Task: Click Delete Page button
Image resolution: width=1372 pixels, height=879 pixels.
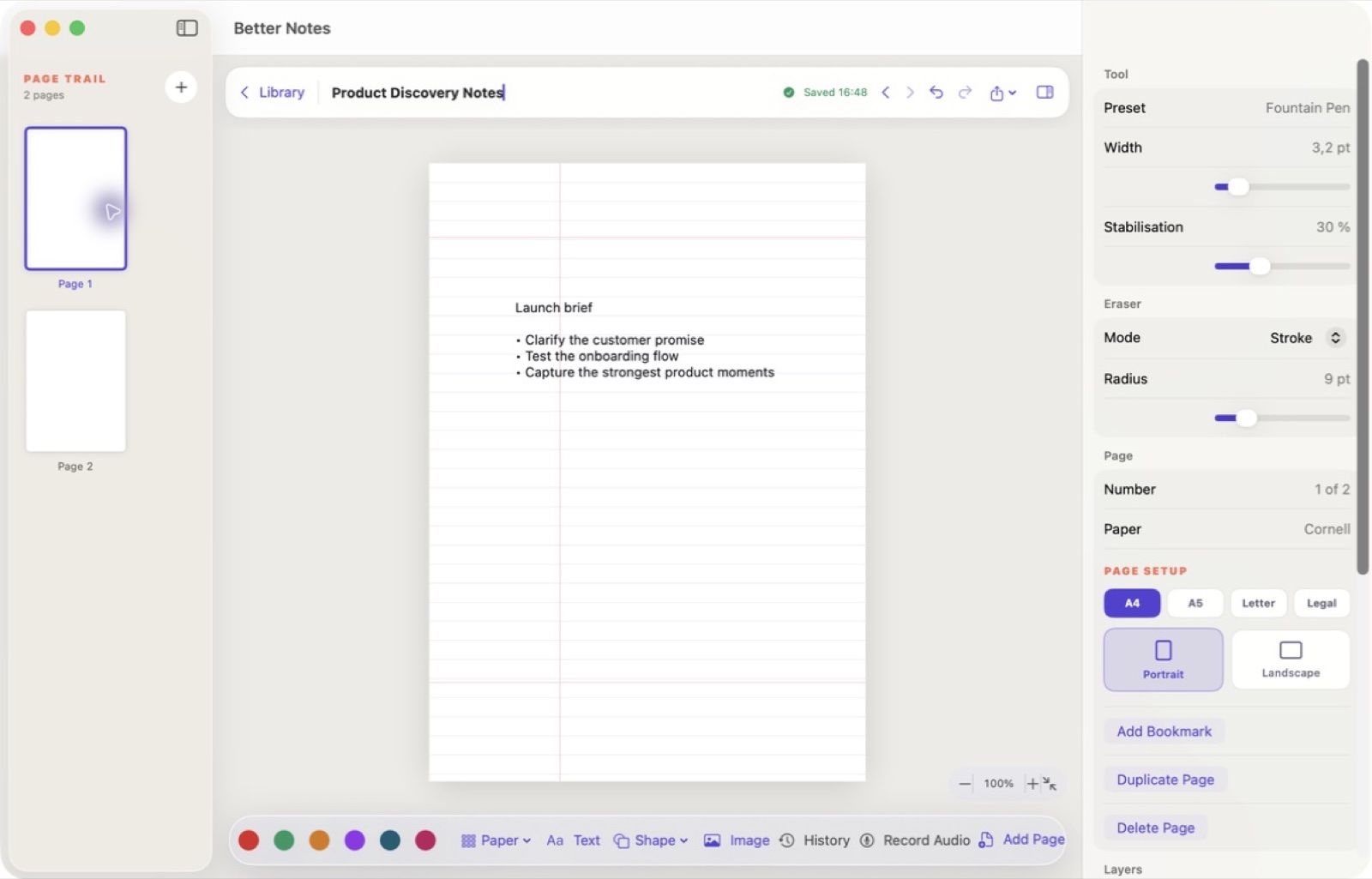Action: point(1155,828)
